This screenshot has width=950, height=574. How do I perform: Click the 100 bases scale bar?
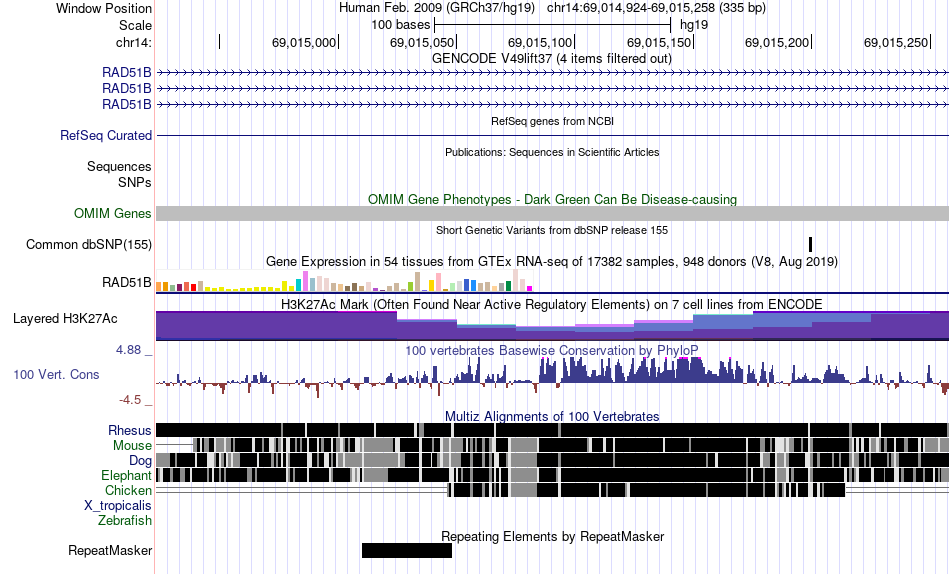[553, 25]
